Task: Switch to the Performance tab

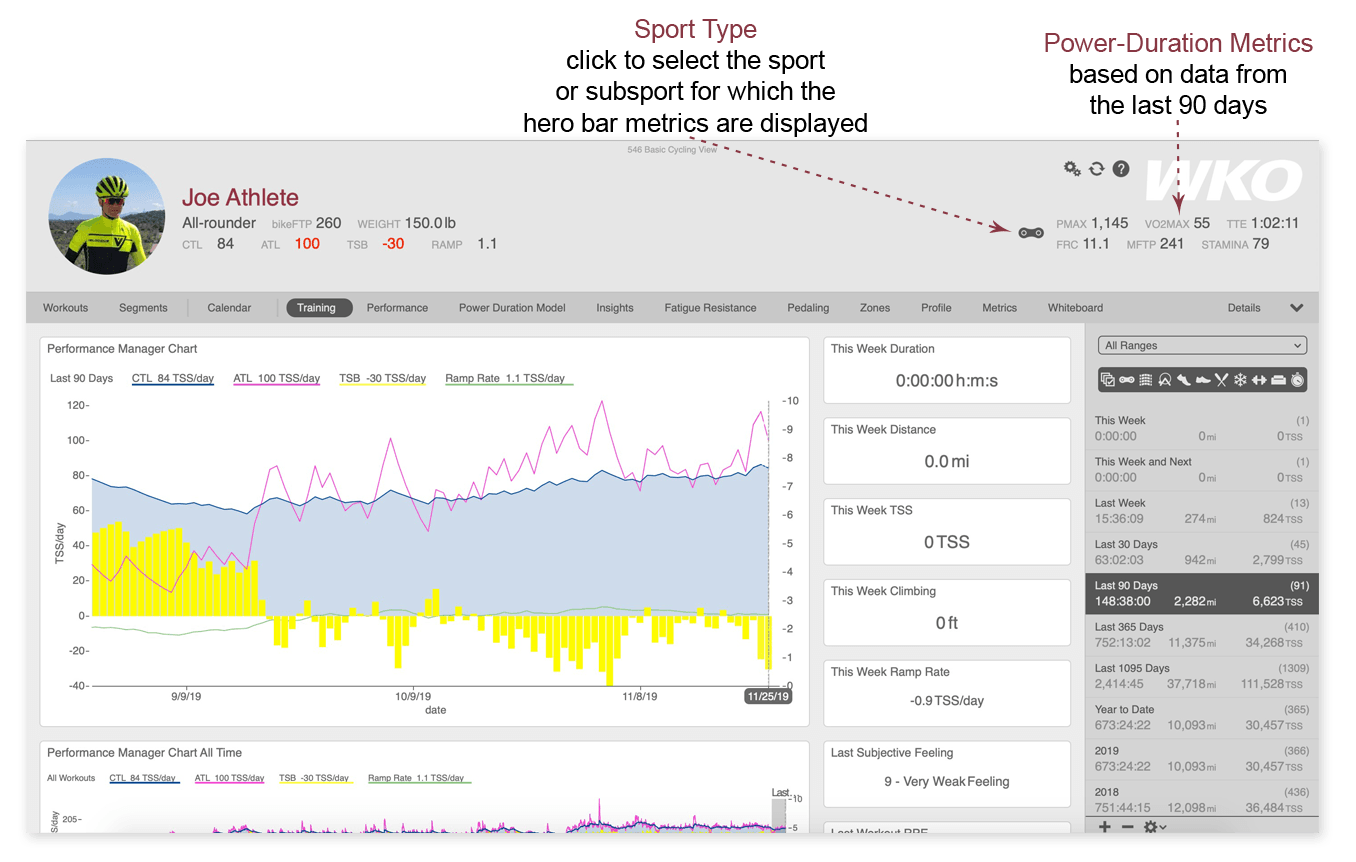Action: pyautogui.click(x=397, y=308)
